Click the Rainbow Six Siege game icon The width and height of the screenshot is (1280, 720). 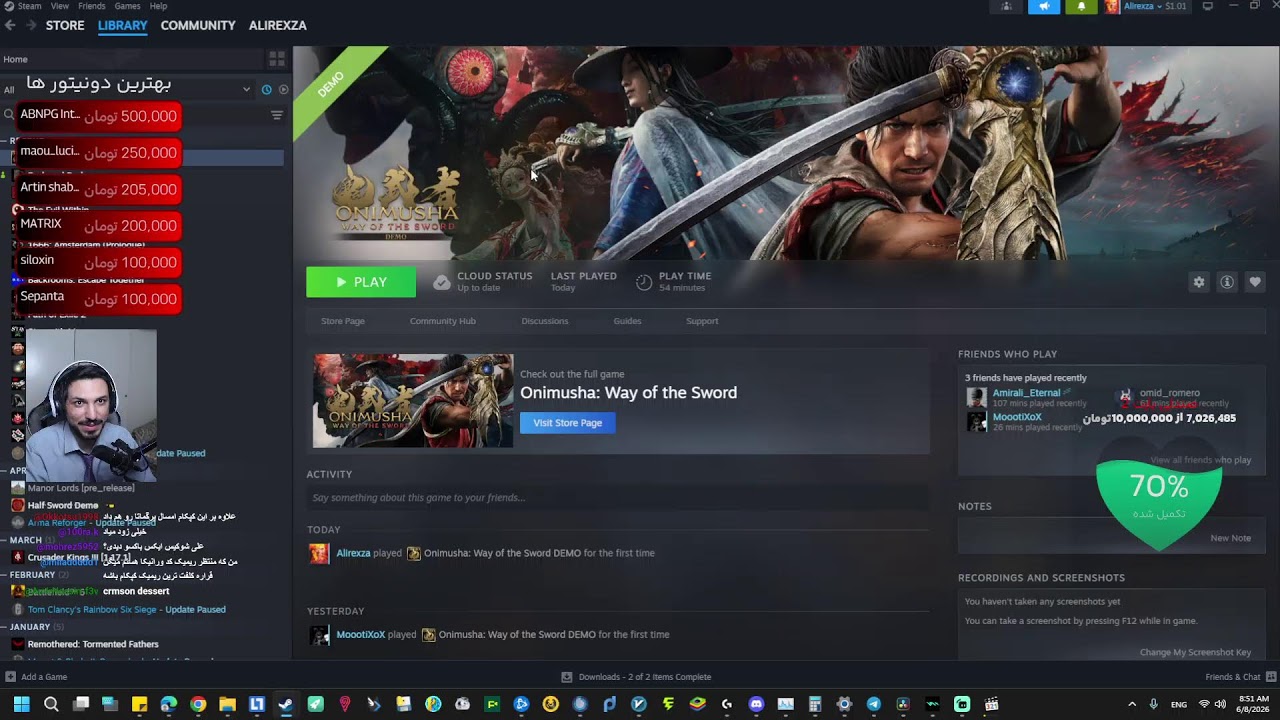pos(17,609)
